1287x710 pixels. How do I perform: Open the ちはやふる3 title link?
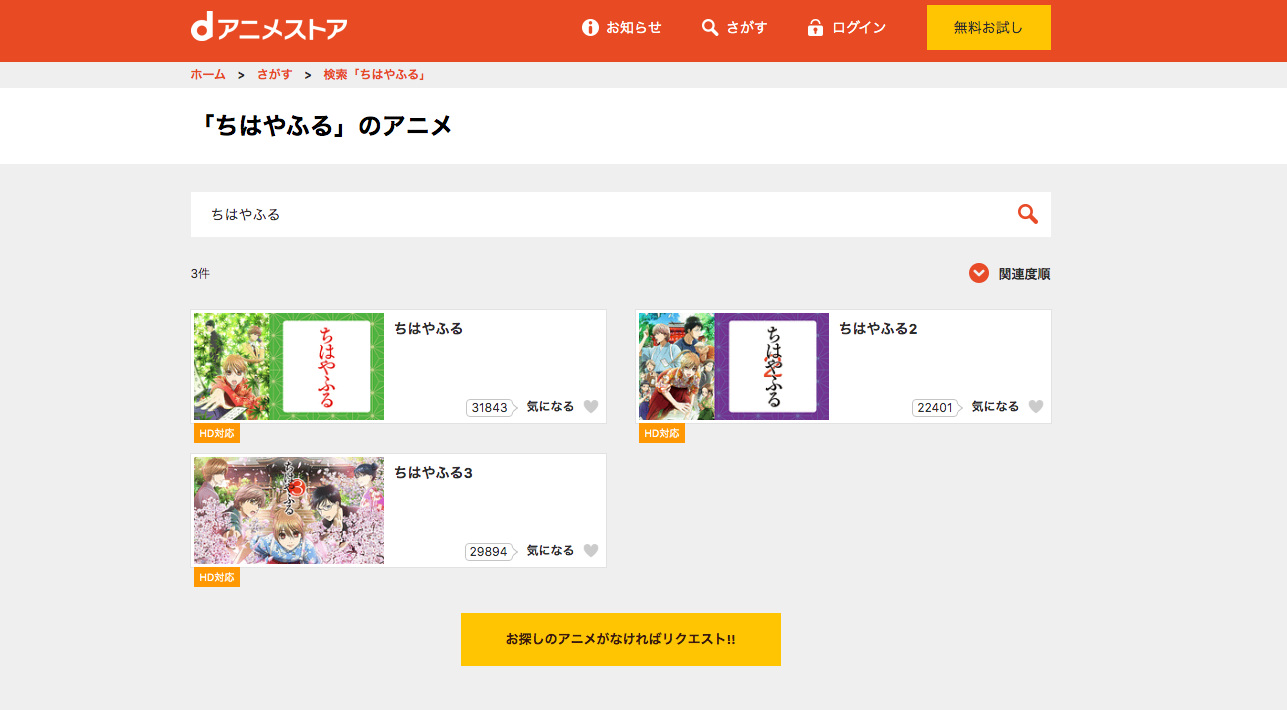tap(433, 472)
